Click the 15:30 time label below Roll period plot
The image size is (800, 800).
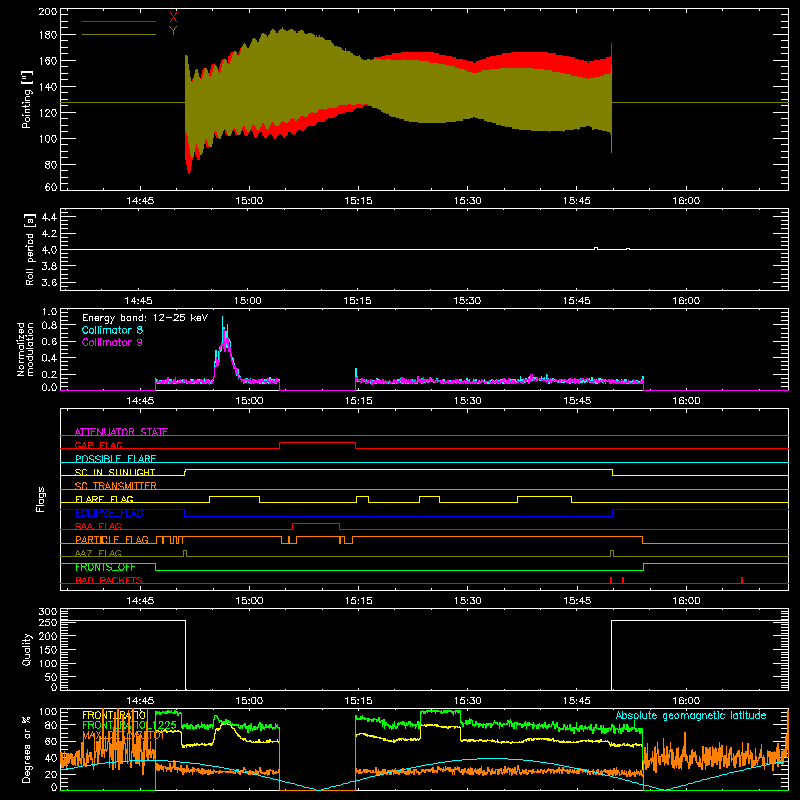(467, 301)
